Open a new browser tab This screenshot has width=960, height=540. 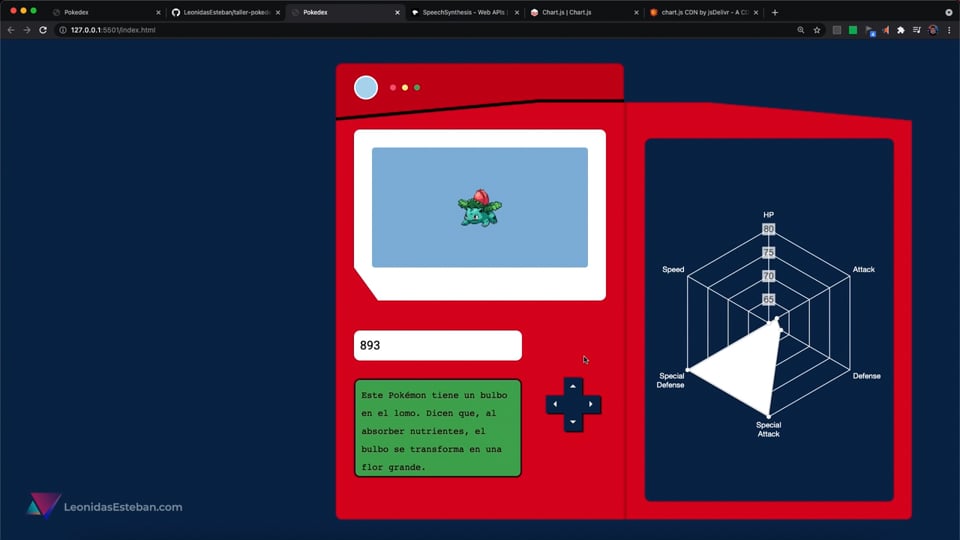click(x=775, y=12)
